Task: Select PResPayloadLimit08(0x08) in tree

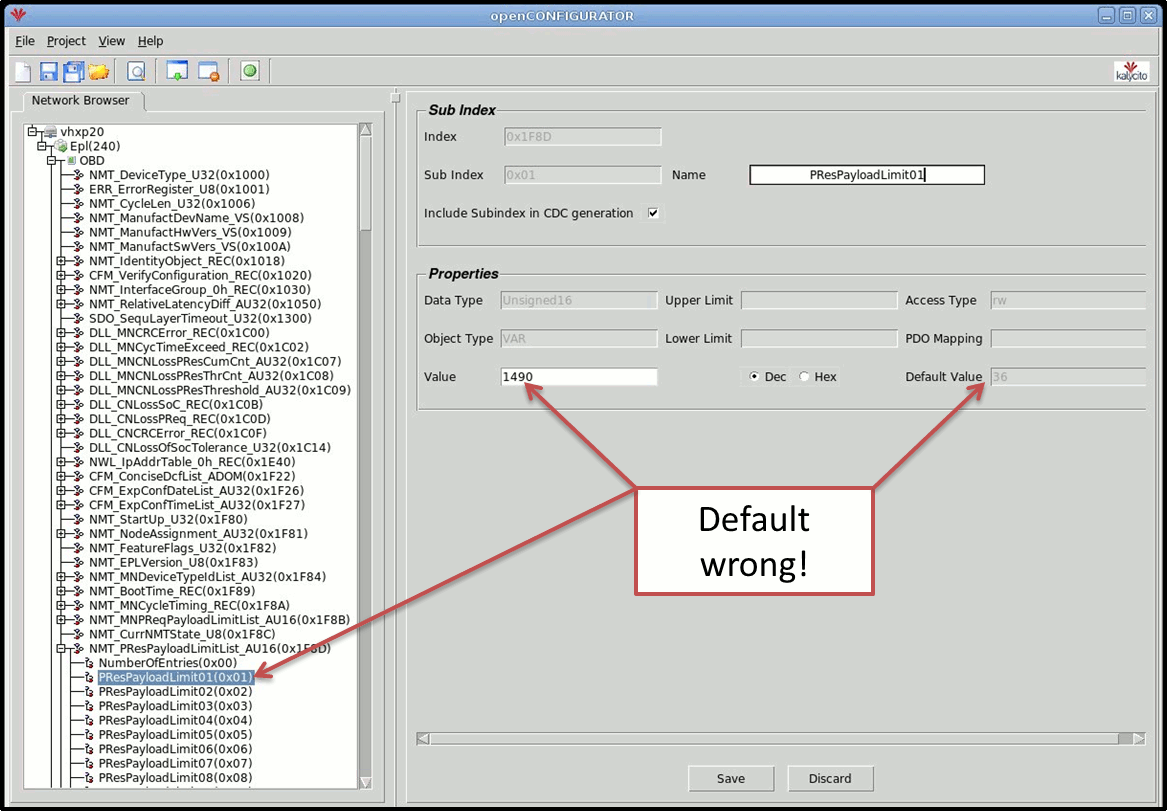Action: click(x=176, y=778)
